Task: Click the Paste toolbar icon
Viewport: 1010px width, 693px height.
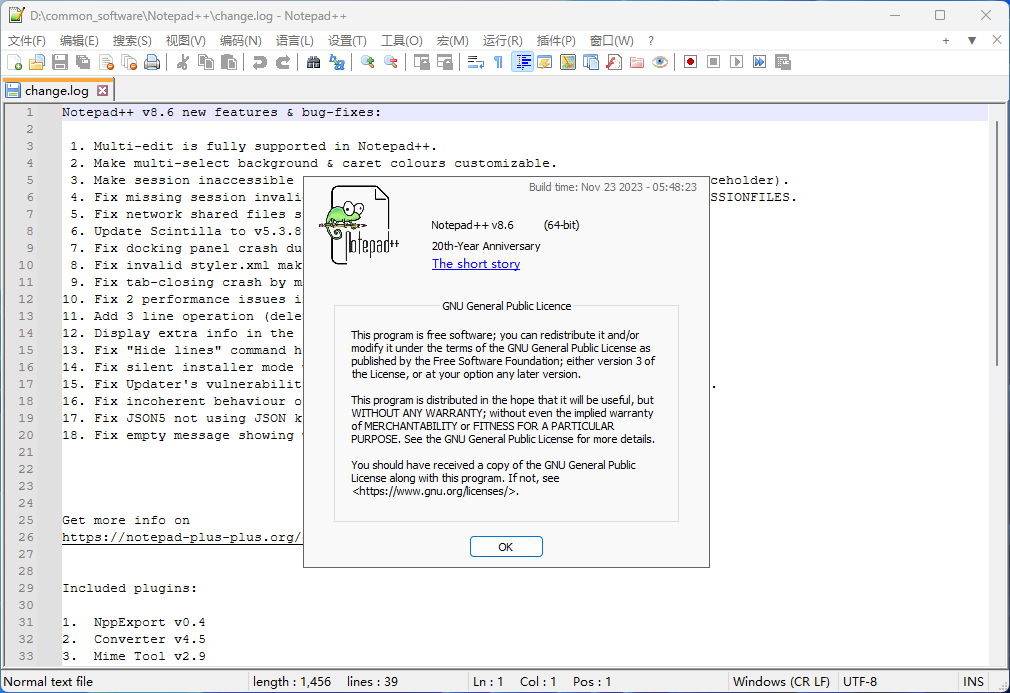Action: point(229,62)
